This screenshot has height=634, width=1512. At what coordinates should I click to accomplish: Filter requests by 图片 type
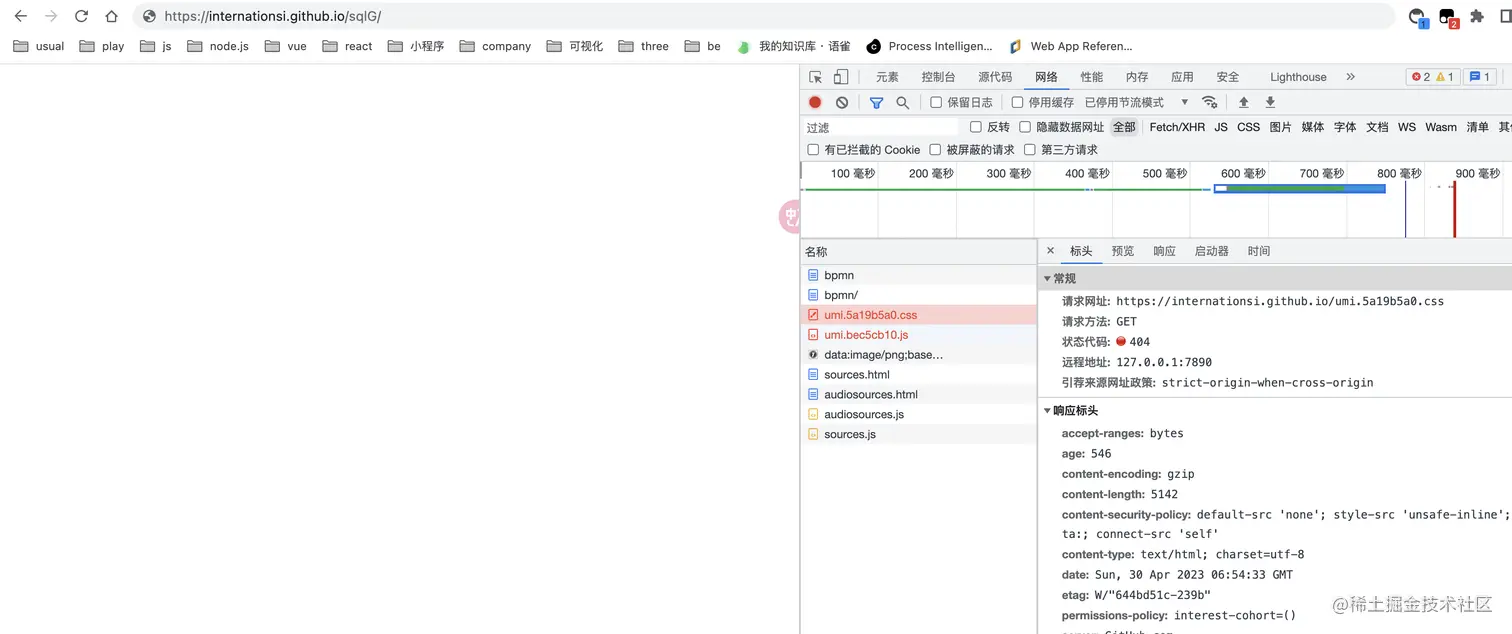point(1281,127)
